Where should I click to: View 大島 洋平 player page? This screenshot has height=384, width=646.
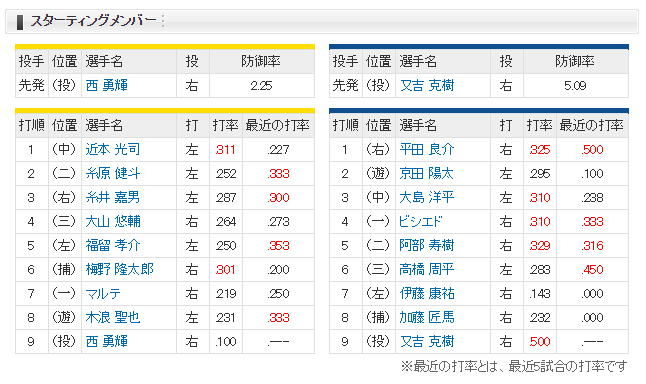coord(427,197)
